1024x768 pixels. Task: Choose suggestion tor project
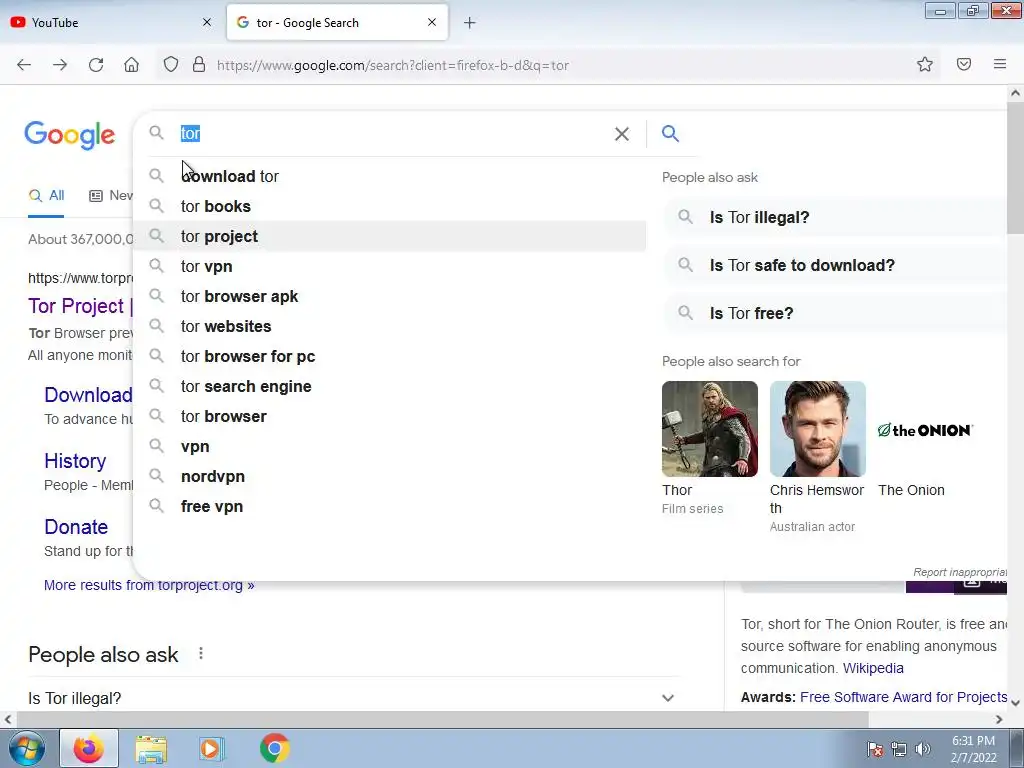(x=389, y=236)
